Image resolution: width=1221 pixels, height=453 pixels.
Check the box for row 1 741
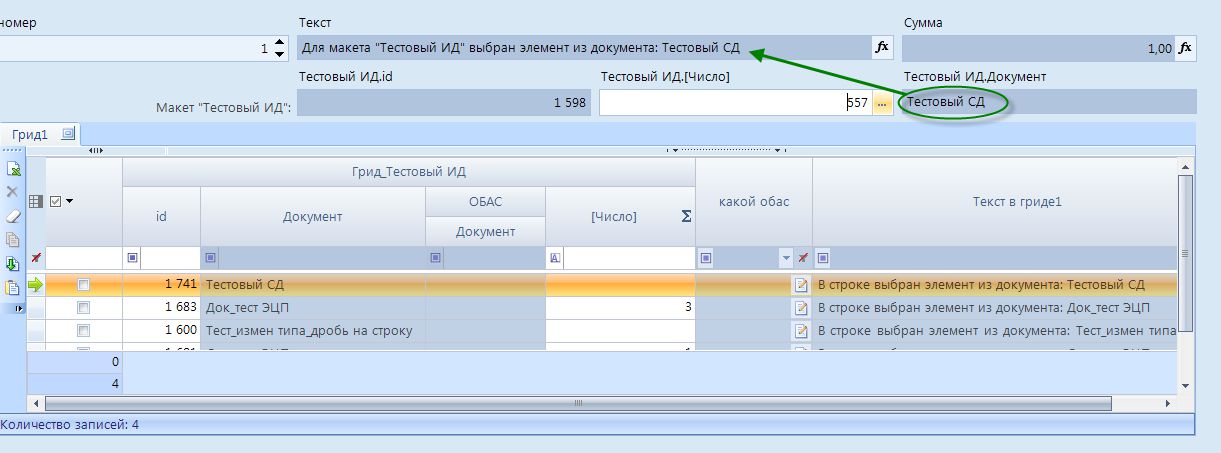[84, 285]
